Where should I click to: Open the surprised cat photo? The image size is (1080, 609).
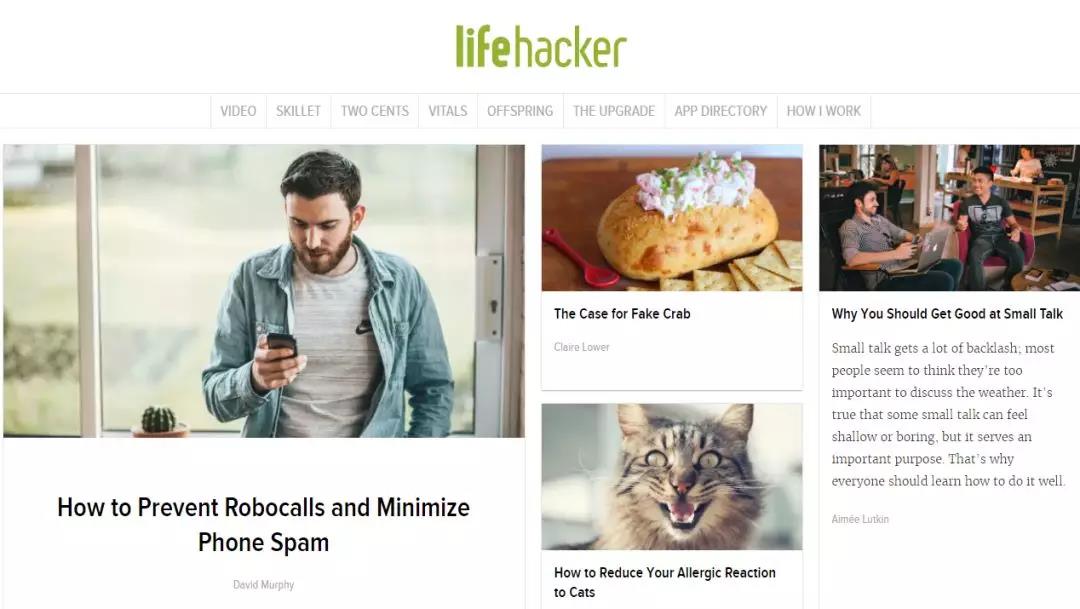[x=672, y=477]
